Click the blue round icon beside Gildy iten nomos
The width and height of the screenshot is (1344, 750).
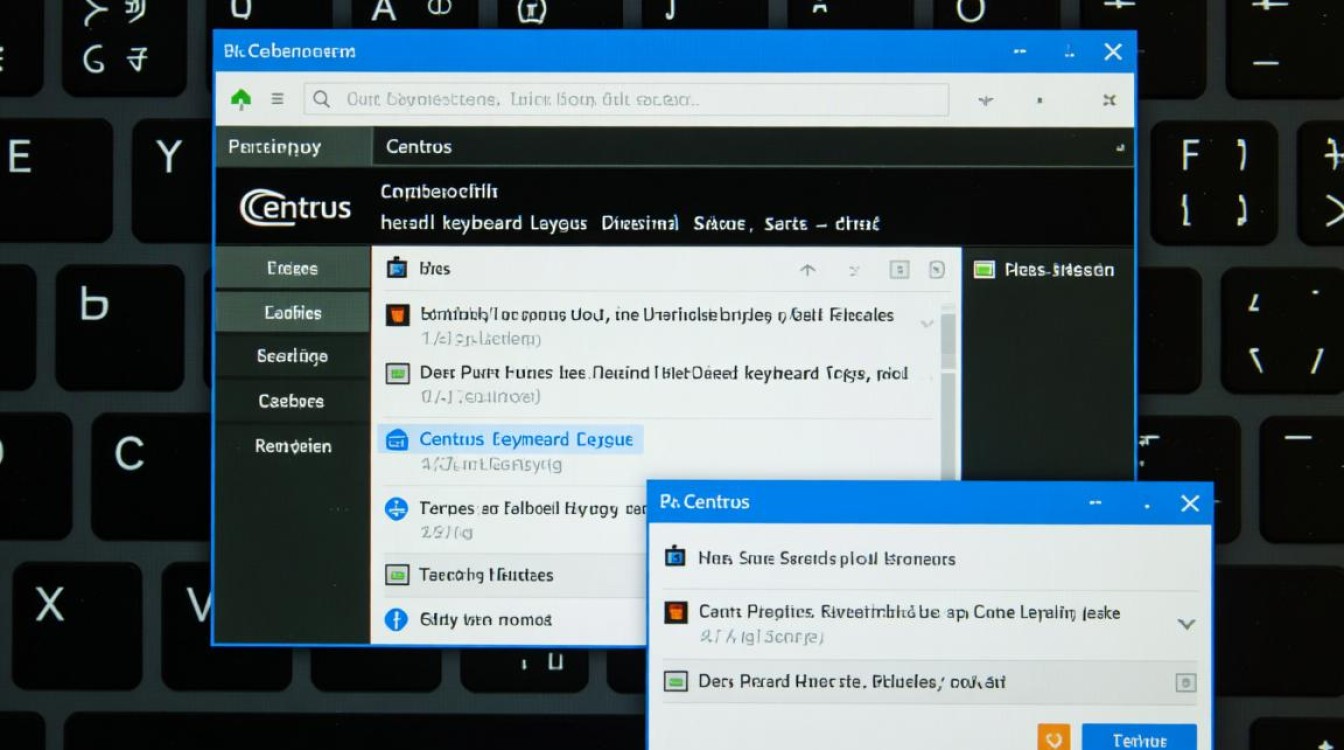397,620
